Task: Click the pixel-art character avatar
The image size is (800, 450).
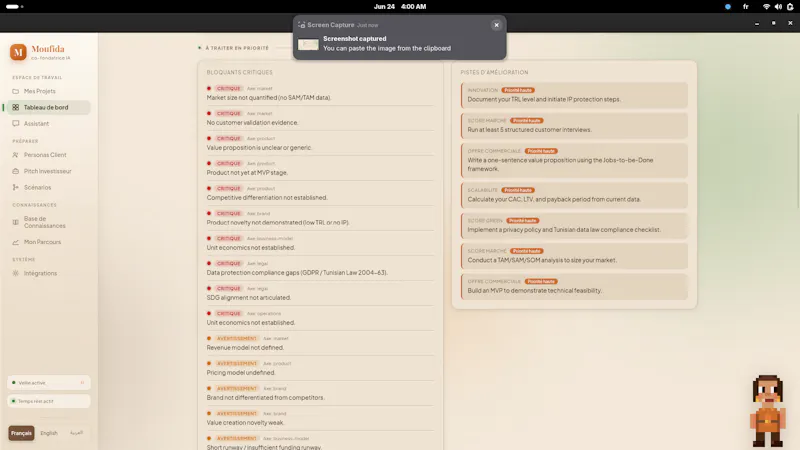Action: (767, 411)
